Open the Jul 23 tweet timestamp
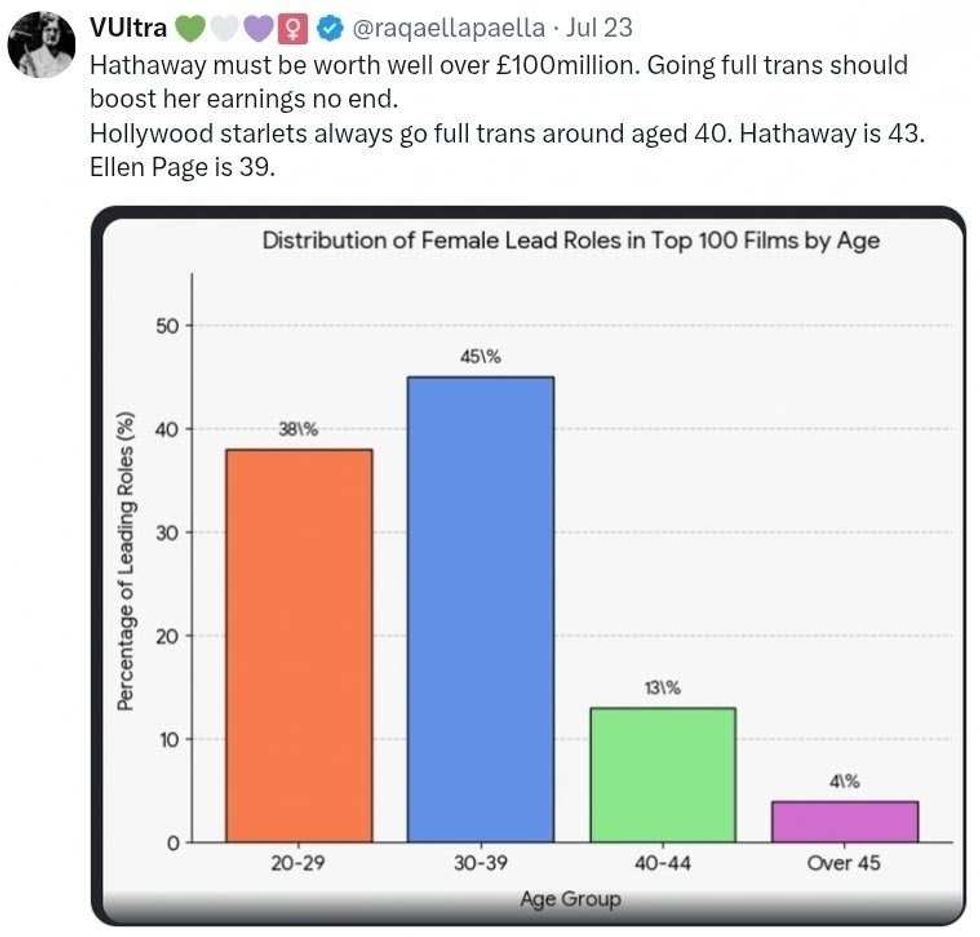Screen dimensions: 980x937 pos(599,28)
